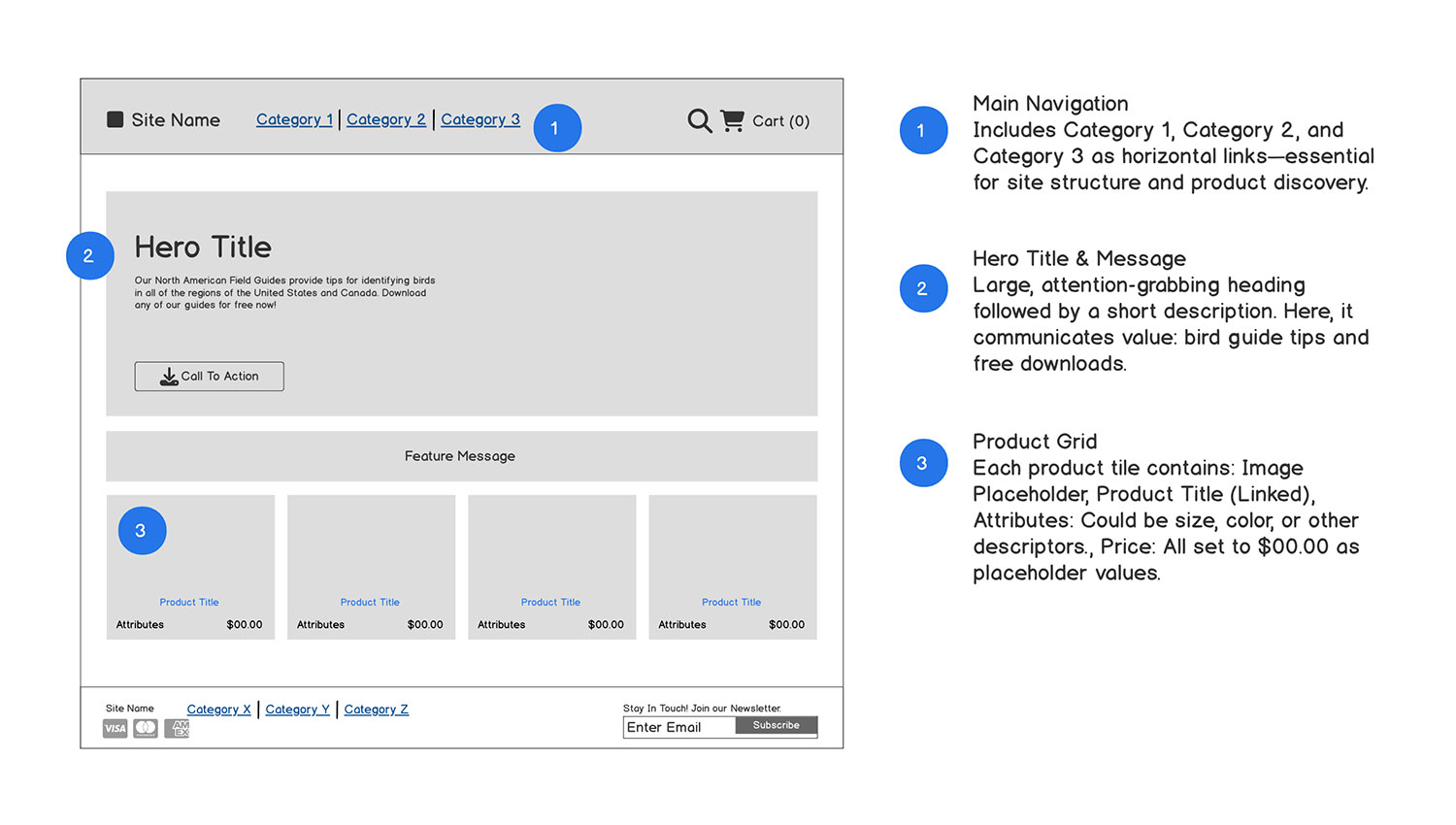Open the Category 1 navigation link
Viewport: 1456px width, 825px height.
(x=294, y=119)
